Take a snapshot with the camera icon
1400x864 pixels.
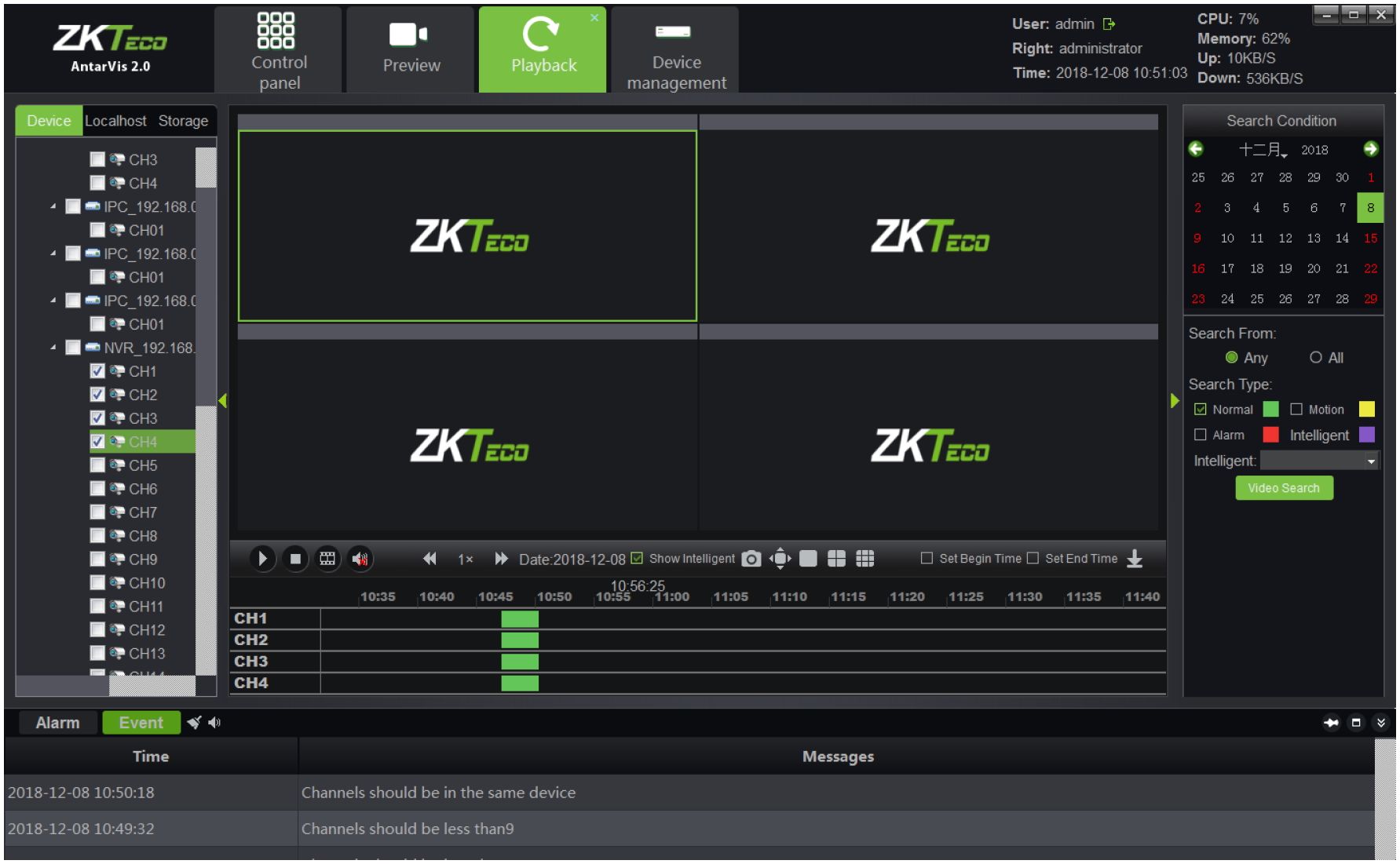[x=751, y=559]
